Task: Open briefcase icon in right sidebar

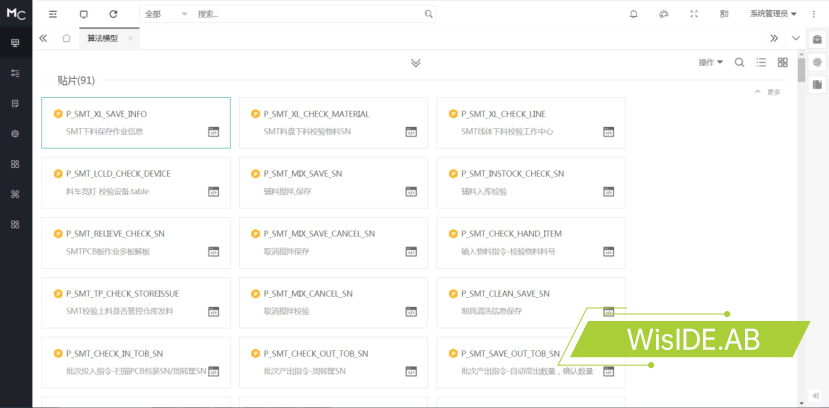Action: (817, 40)
